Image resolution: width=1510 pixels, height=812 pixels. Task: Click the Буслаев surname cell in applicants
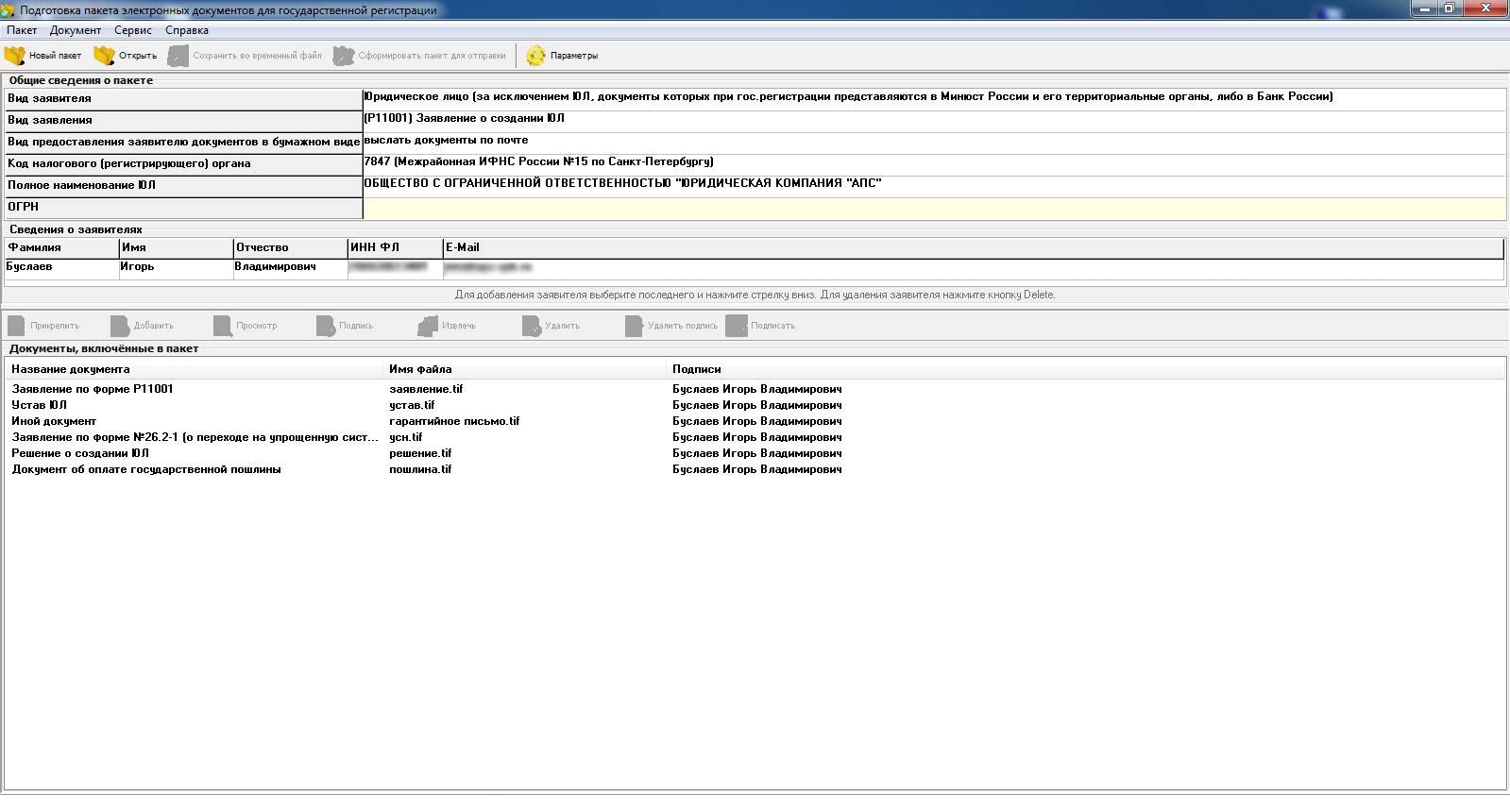pos(30,267)
